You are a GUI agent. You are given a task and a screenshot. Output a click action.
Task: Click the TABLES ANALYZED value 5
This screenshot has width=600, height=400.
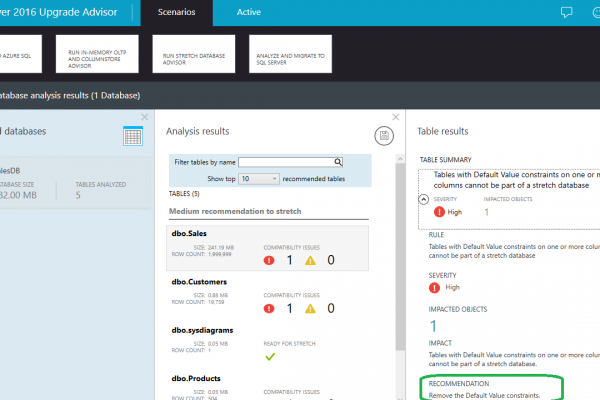(x=78, y=195)
